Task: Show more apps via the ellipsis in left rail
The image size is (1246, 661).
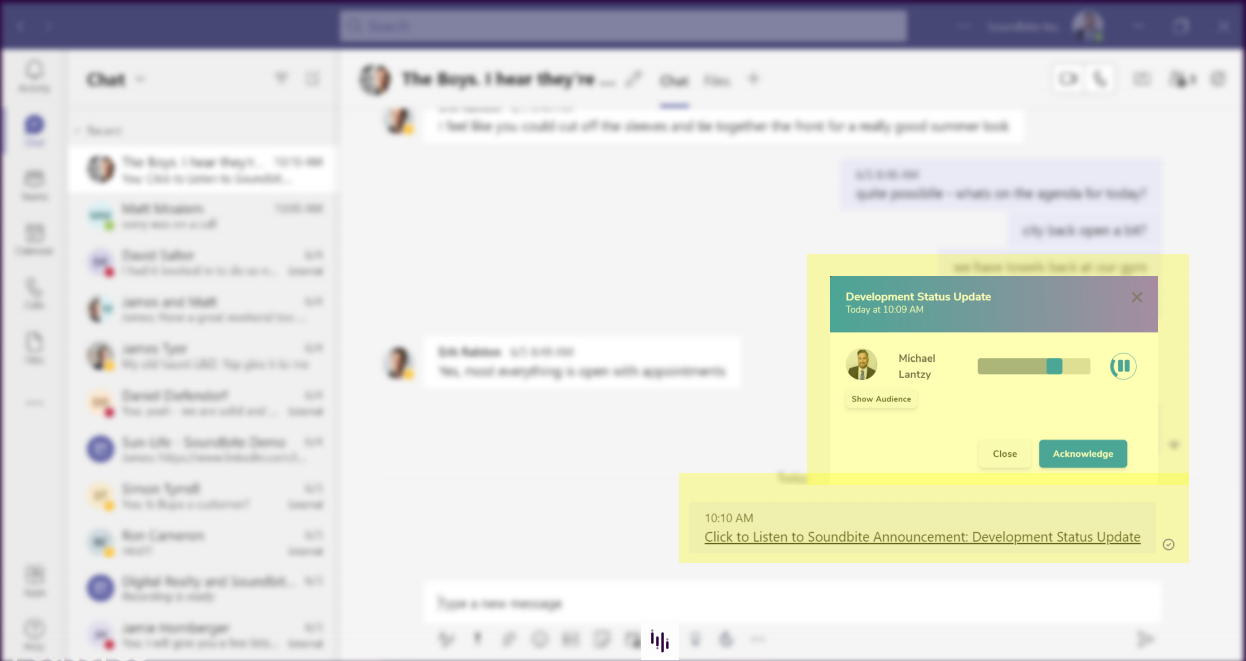Action: (34, 403)
